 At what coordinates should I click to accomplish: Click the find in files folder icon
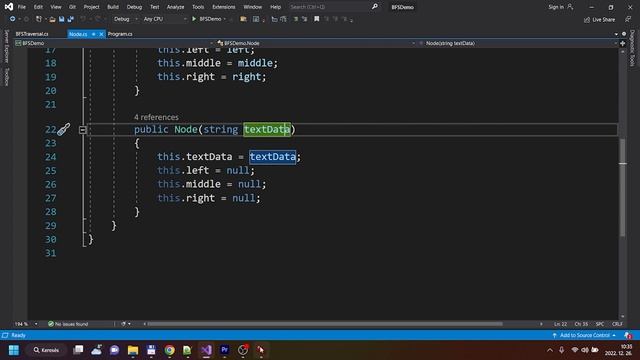pyautogui.click(x=243, y=19)
